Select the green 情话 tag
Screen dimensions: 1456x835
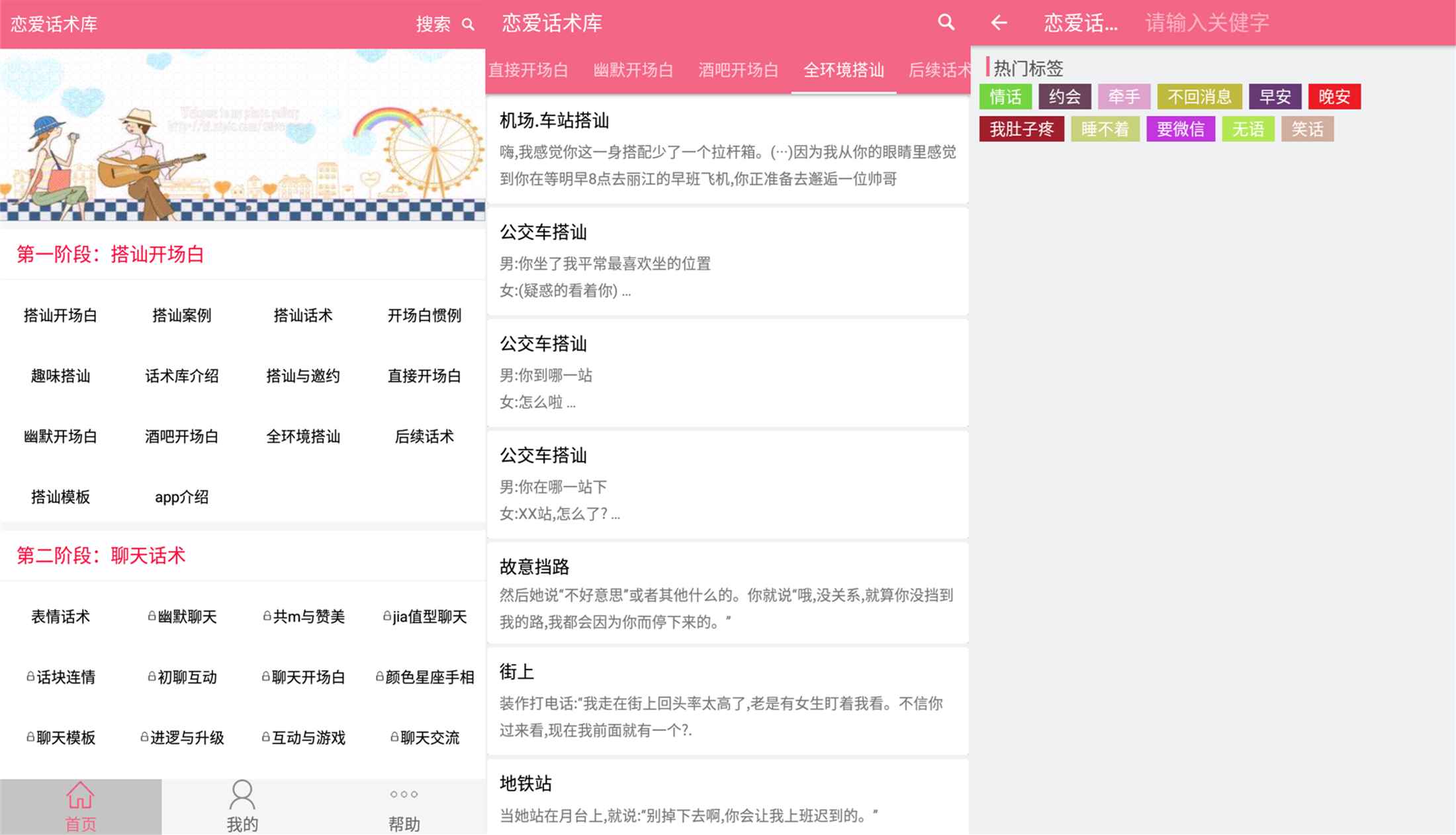1005,97
